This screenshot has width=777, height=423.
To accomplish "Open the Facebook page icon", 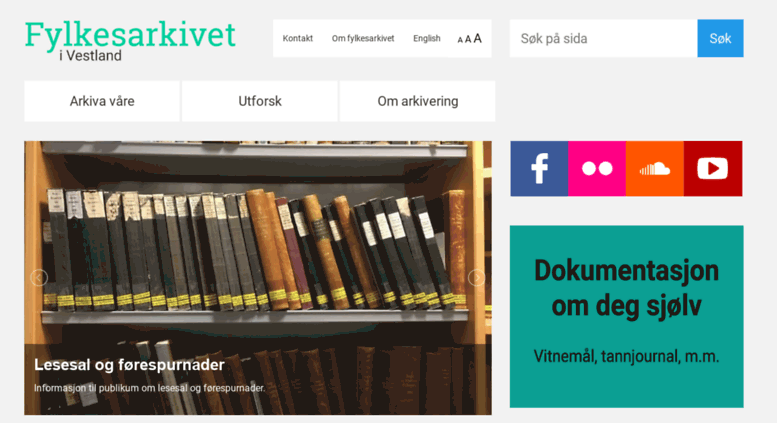I will (x=539, y=168).
